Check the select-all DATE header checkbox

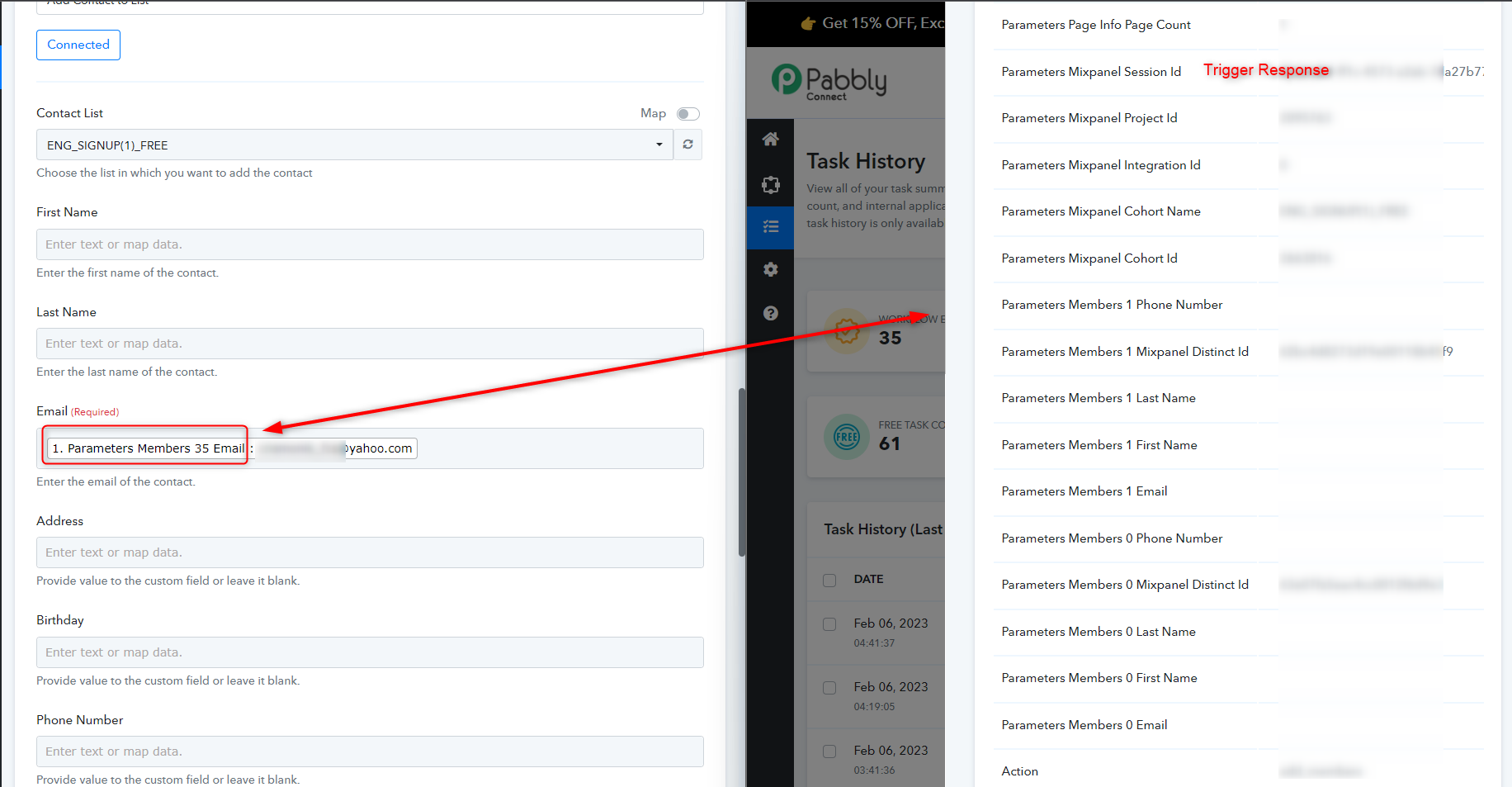tap(829, 580)
